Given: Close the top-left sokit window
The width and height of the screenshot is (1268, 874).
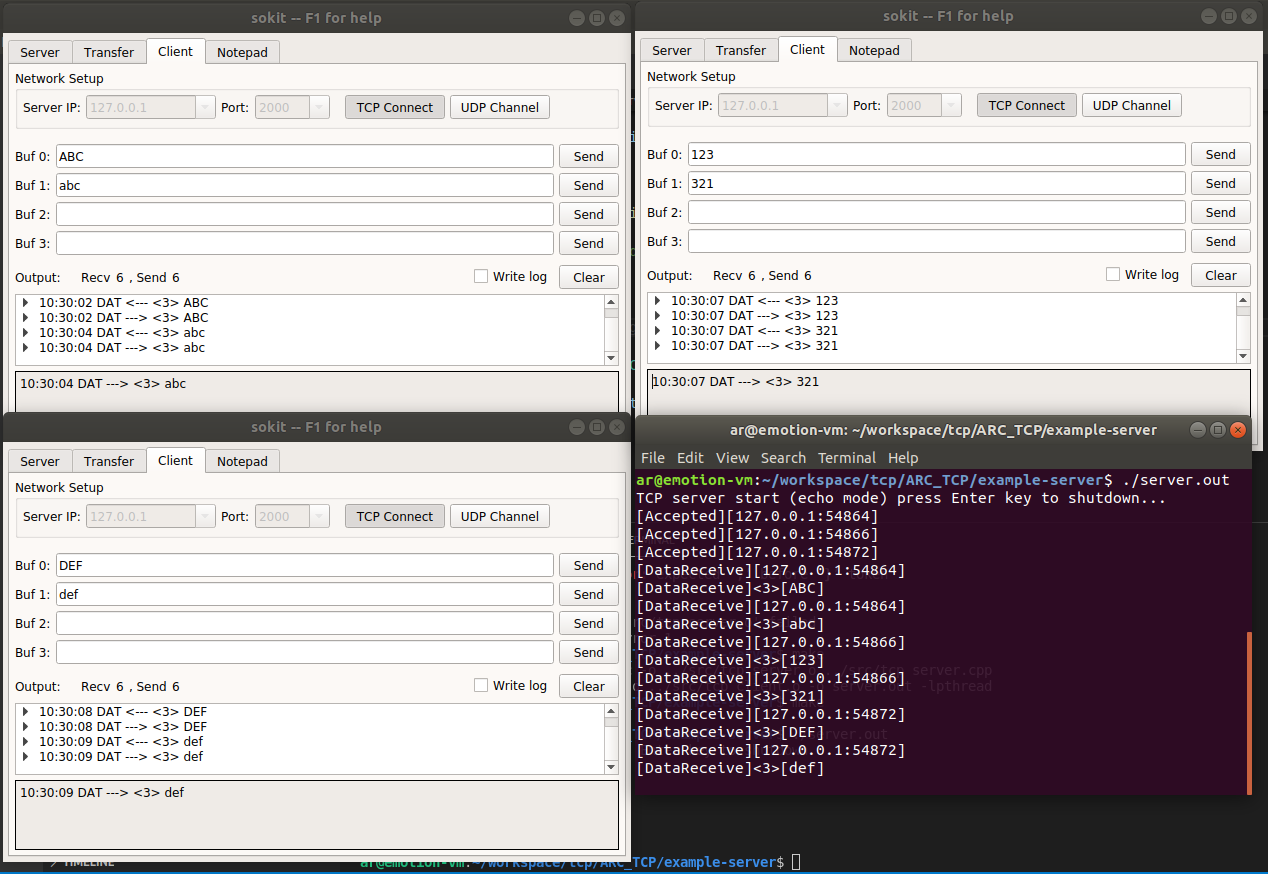Looking at the screenshot, I should tap(617, 18).
